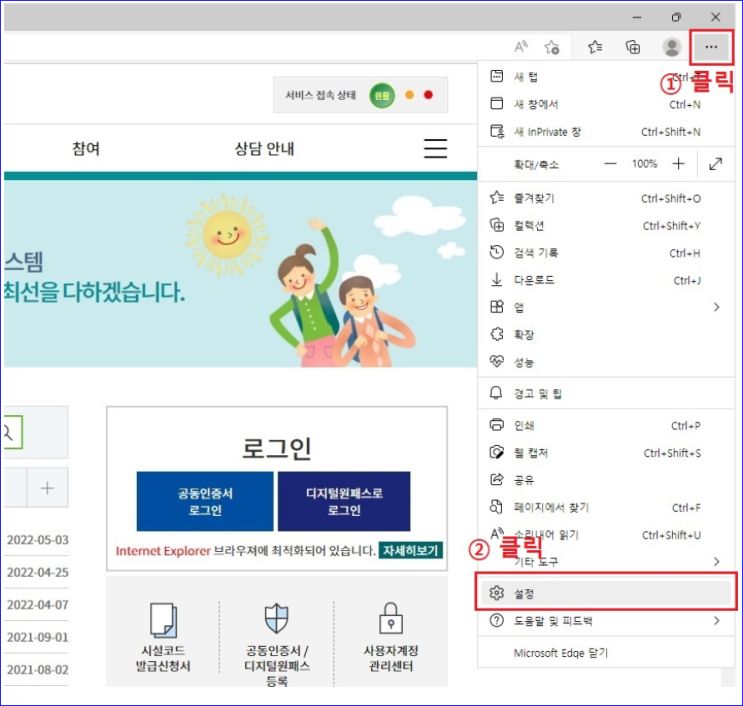This screenshot has width=743, height=706.
Task: Click the green 원활 status indicator
Action: pyautogui.click(x=382, y=95)
